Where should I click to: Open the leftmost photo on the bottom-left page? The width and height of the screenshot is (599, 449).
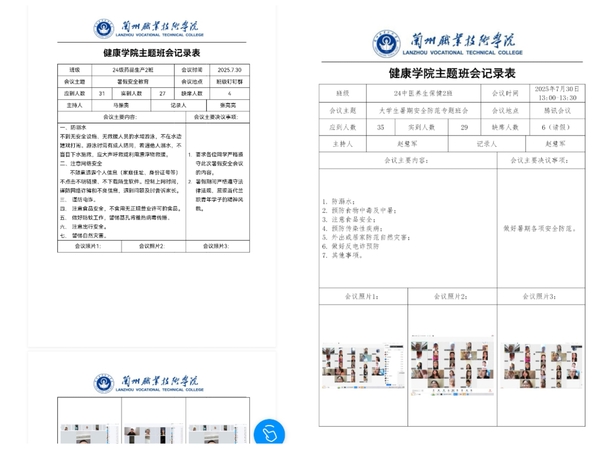pos(89,433)
